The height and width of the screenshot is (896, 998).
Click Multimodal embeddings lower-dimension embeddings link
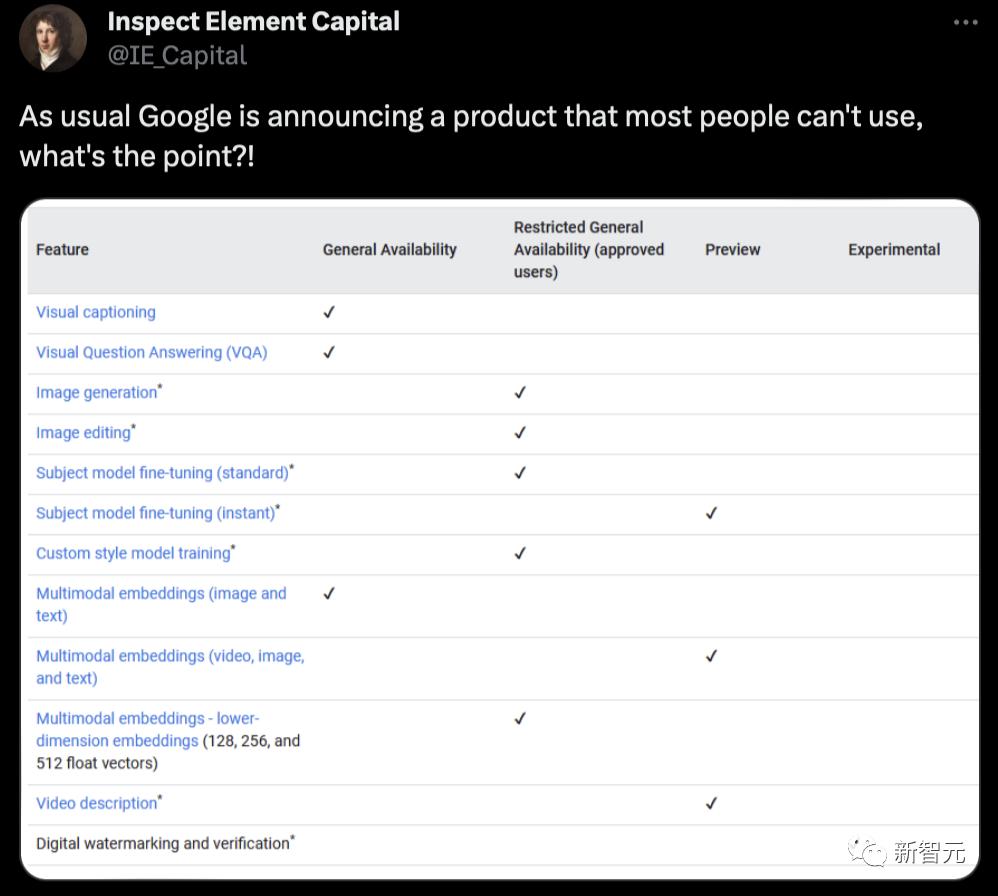147,730
